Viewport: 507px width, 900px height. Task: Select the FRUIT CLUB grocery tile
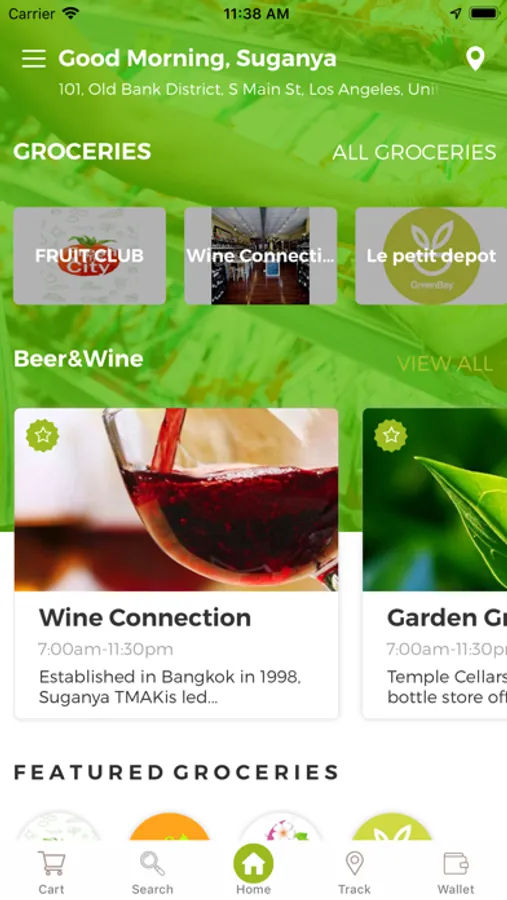[90, 256]
